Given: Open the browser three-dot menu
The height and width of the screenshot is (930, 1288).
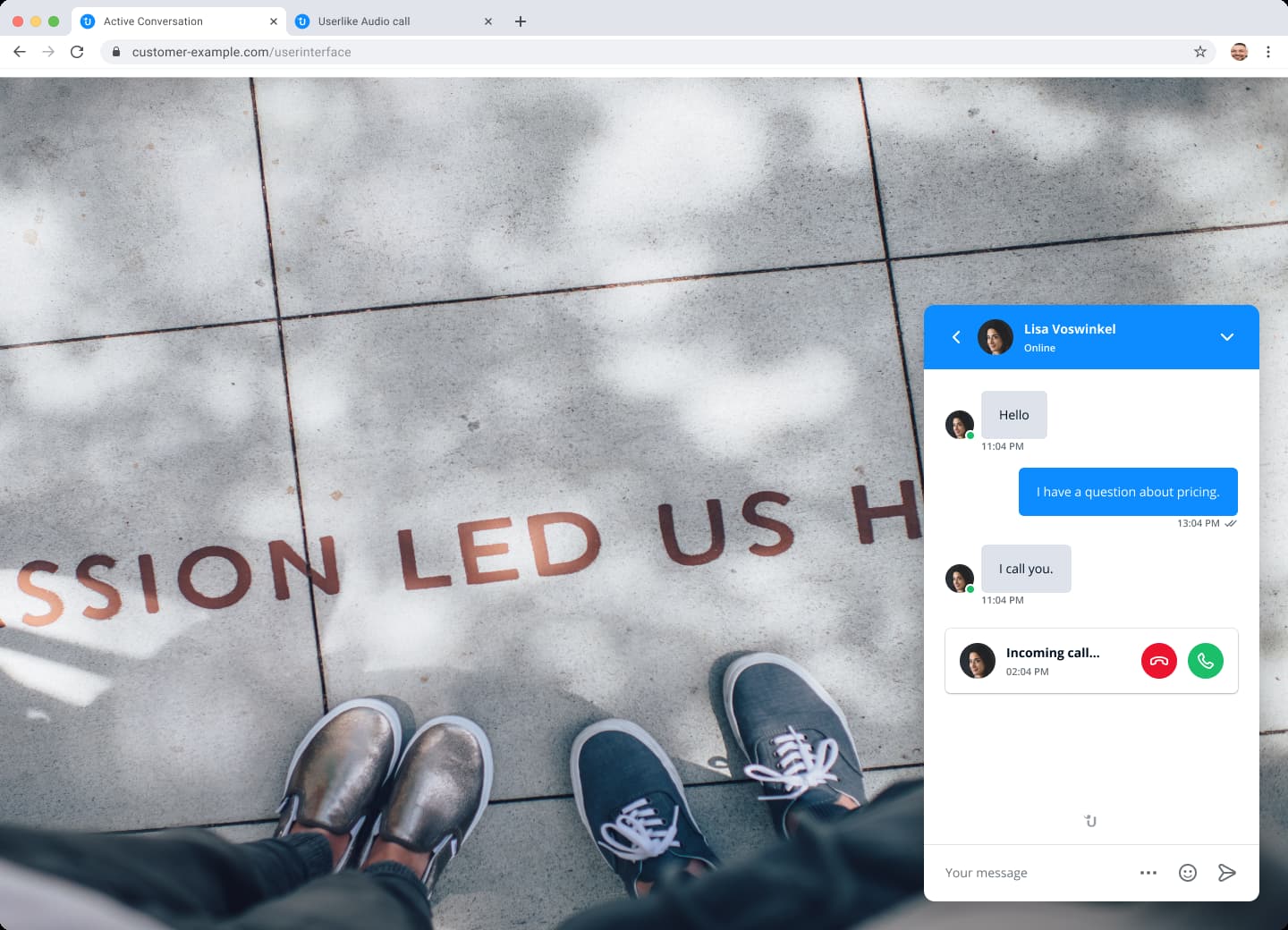Looking at the screenshot, I should [x=1268, y=52].
